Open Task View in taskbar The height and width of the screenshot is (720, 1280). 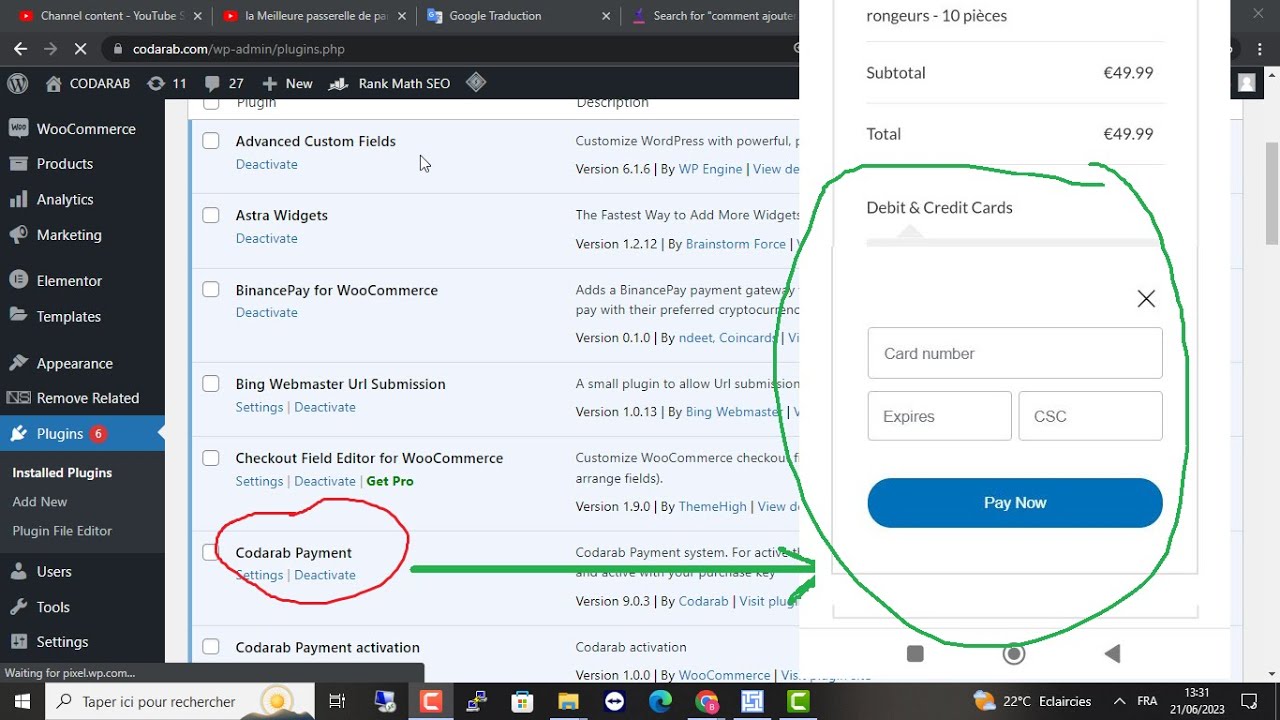click(337, 701)
